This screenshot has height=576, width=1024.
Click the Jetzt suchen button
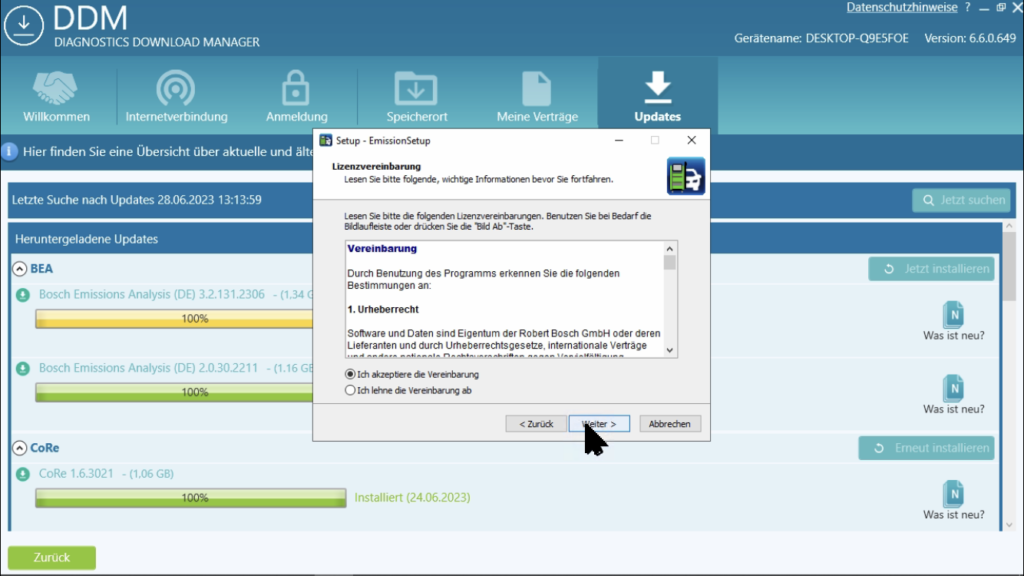[961, 200]
